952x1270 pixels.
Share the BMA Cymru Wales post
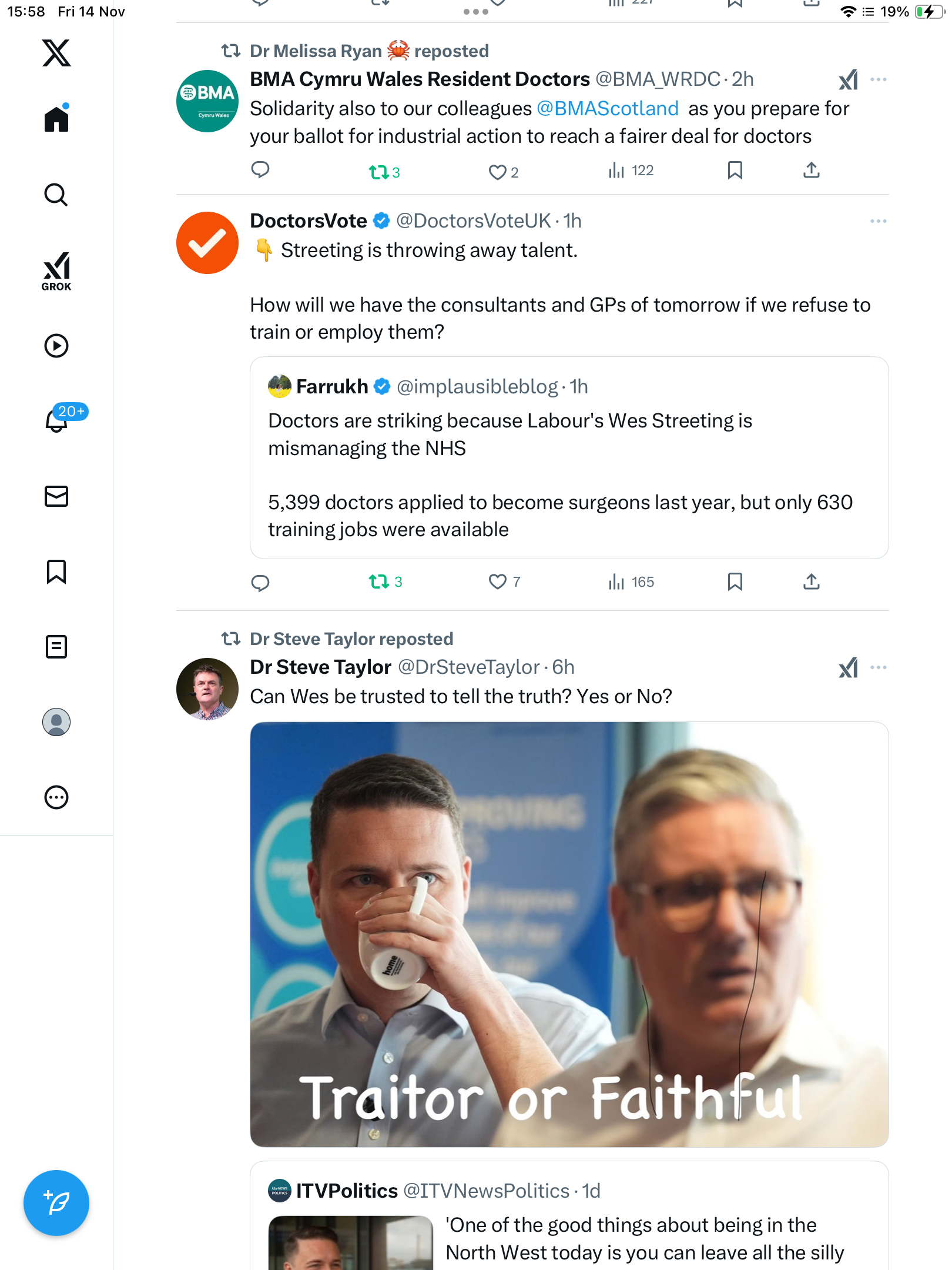point(811,171)
